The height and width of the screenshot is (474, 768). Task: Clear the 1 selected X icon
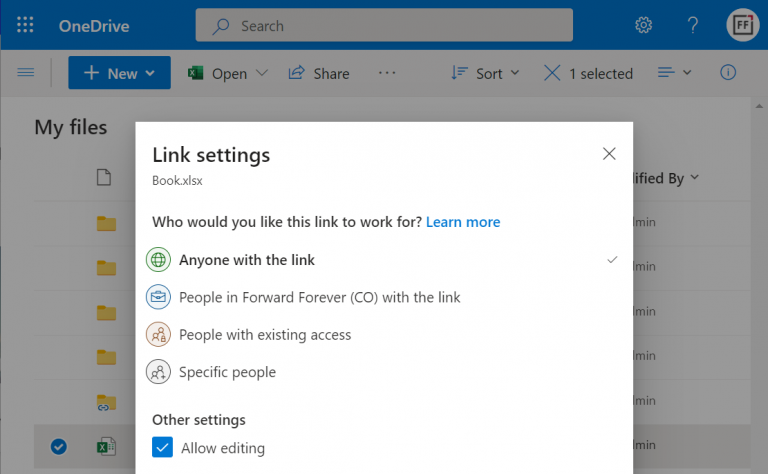[x=552, y=73]
